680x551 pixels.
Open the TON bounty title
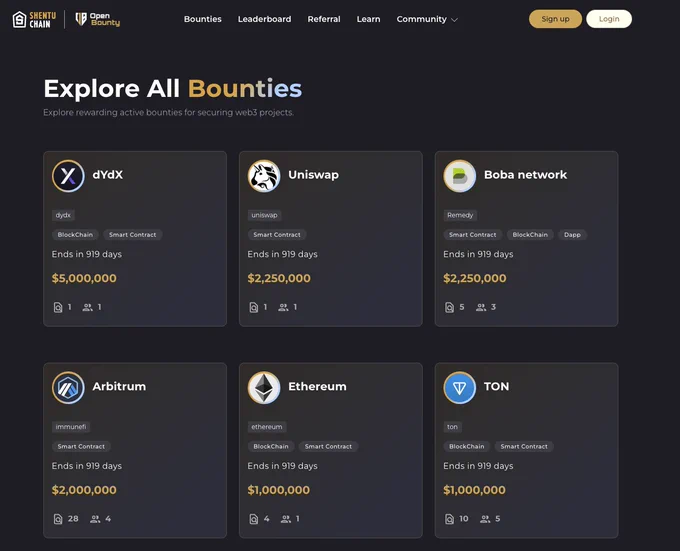coord(497,386)
